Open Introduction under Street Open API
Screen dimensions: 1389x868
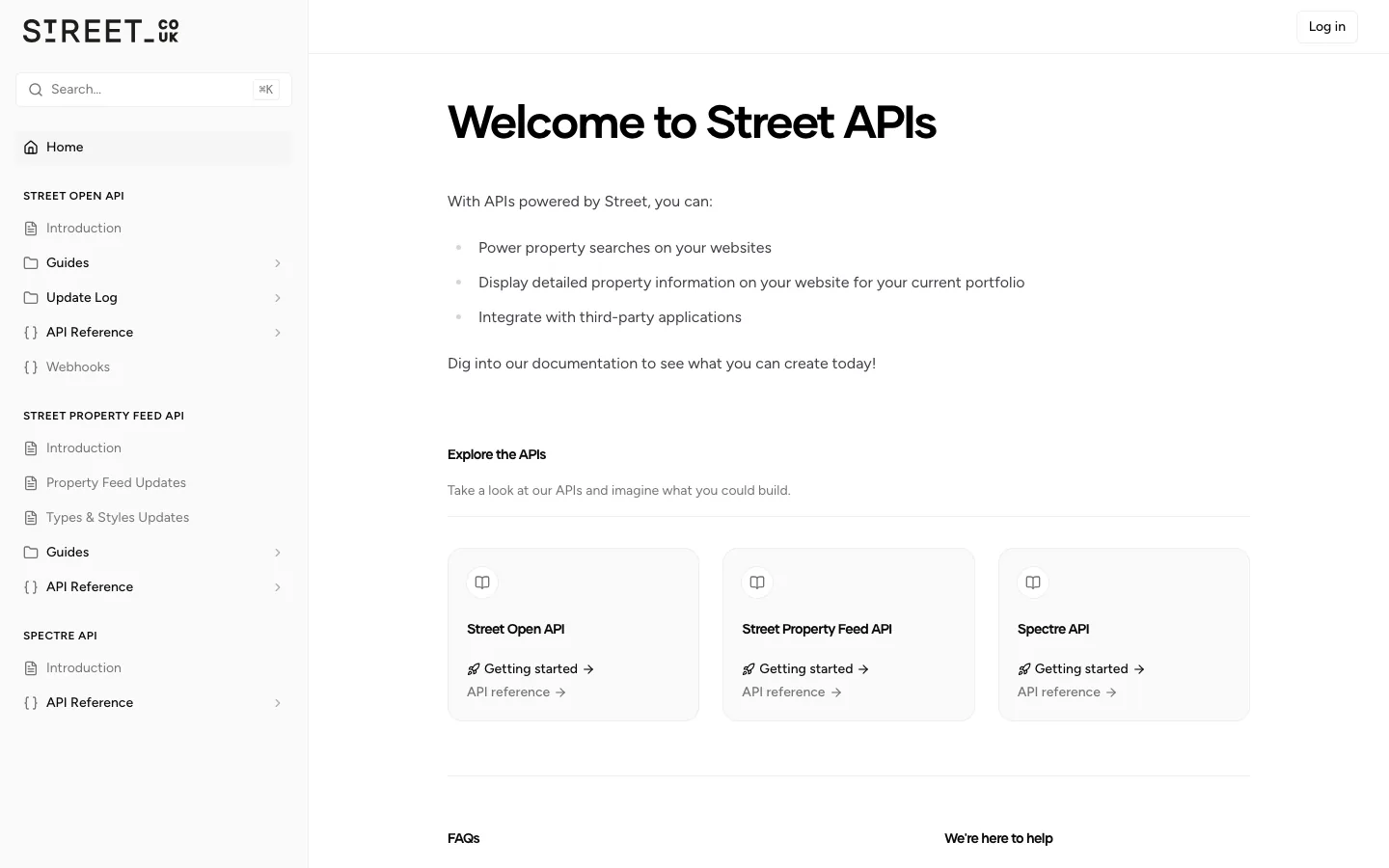(154, 229)
